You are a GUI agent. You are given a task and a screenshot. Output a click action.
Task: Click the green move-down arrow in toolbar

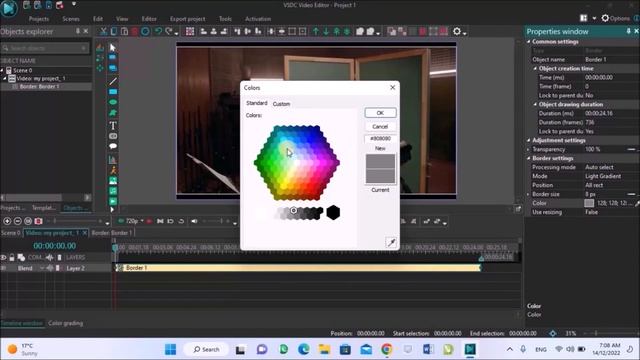(x=326, y=31)
